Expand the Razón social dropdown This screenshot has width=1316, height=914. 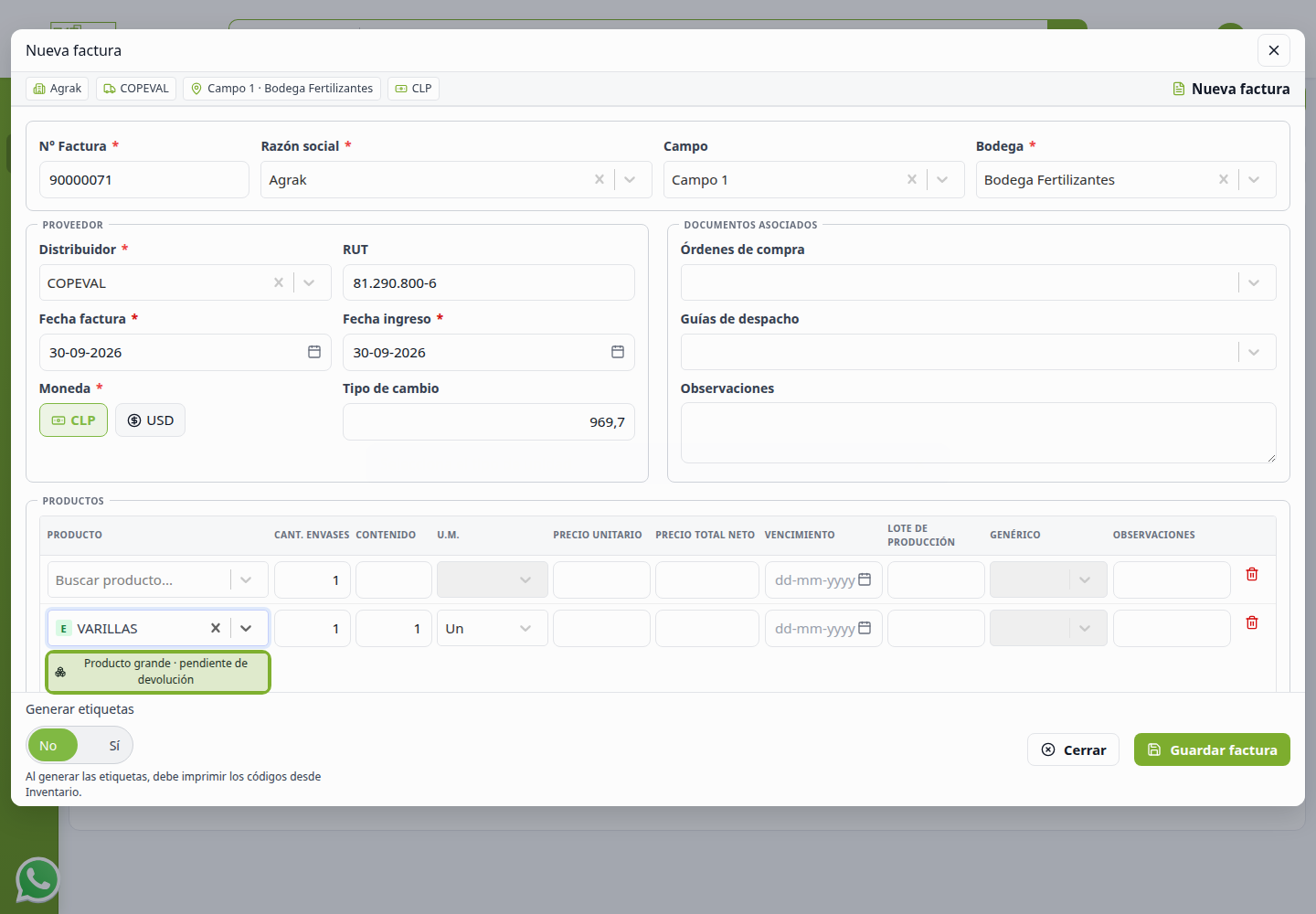click(631, 179)
